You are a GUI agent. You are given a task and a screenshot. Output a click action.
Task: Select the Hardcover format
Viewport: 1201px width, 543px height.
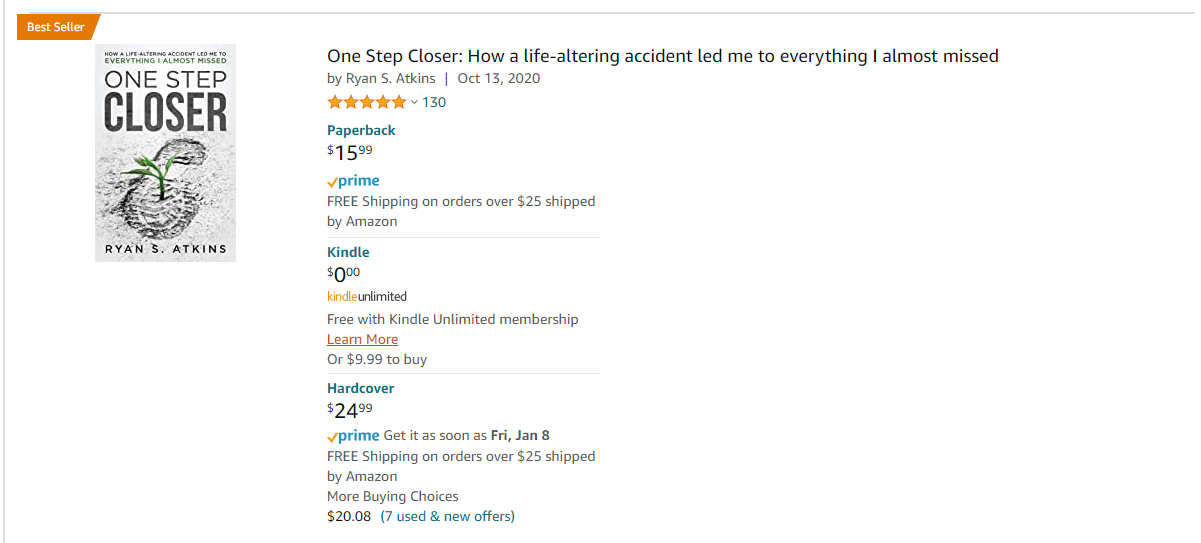361,388
